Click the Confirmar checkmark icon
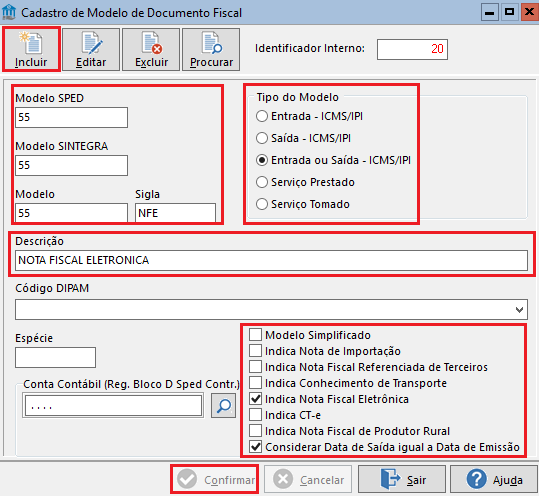The image size is (539, 496). 187,479
